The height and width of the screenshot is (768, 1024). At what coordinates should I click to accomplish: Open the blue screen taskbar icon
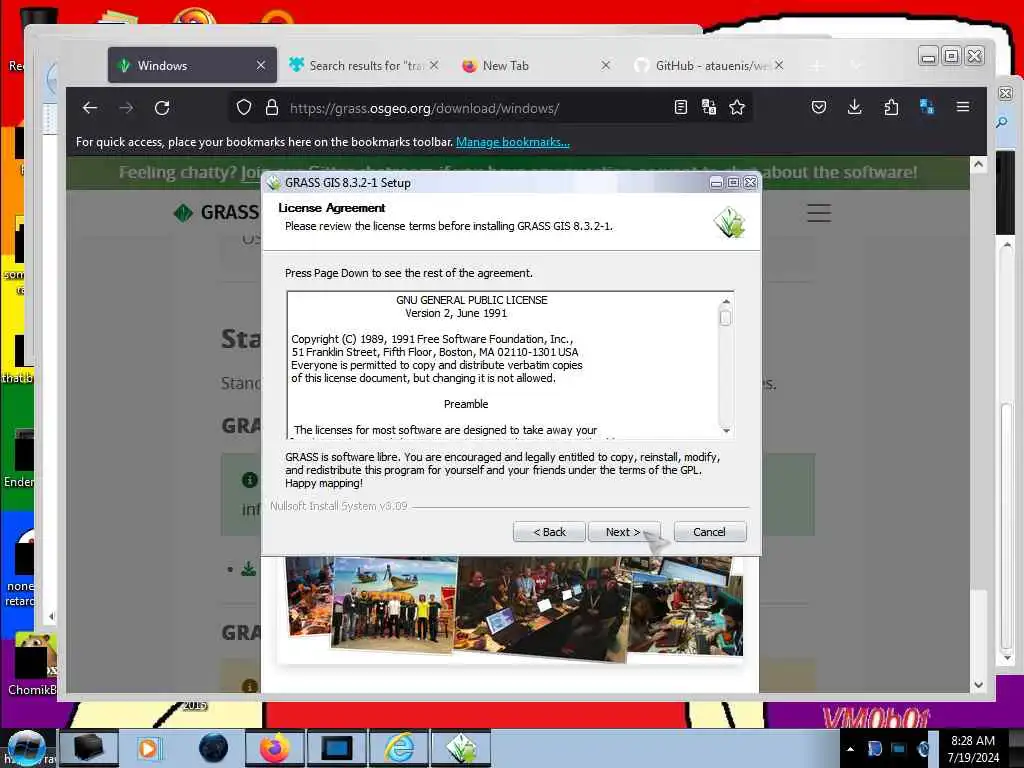337,748
